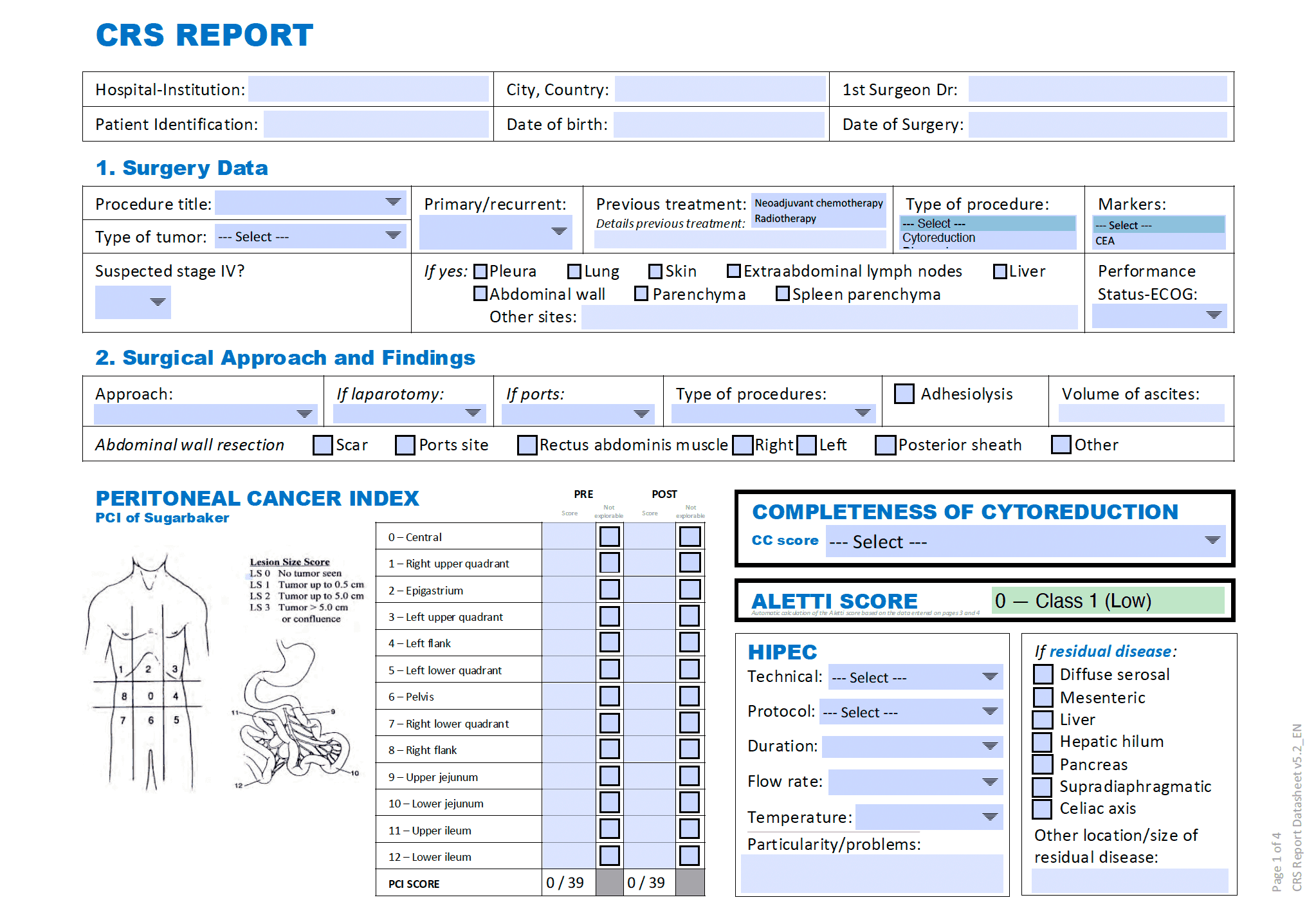Check the Skin checkbox
Viewport: 1316px width, 911px height.
click(x=655, y=271)
